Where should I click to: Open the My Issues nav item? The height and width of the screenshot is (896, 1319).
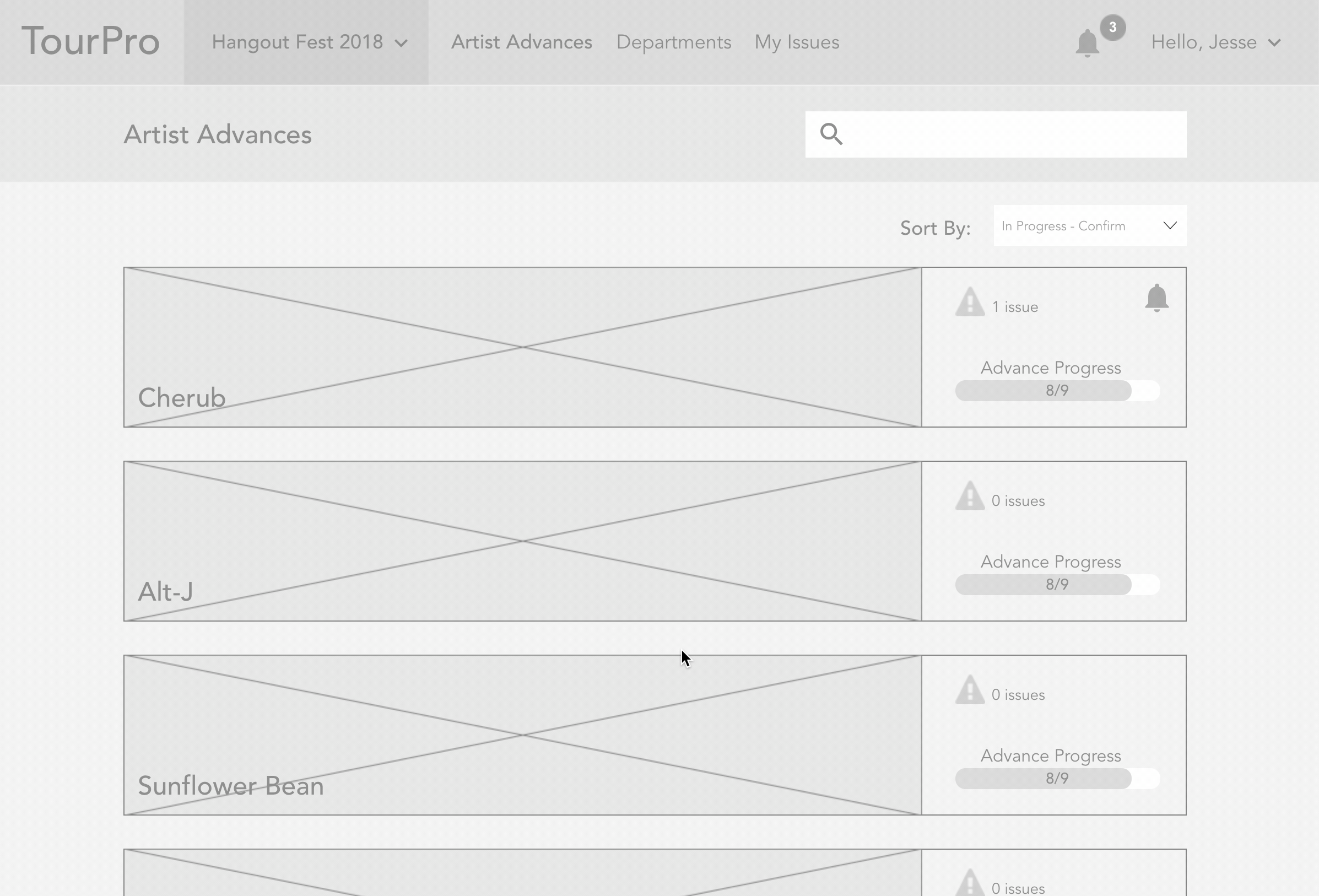click(796, 42)
